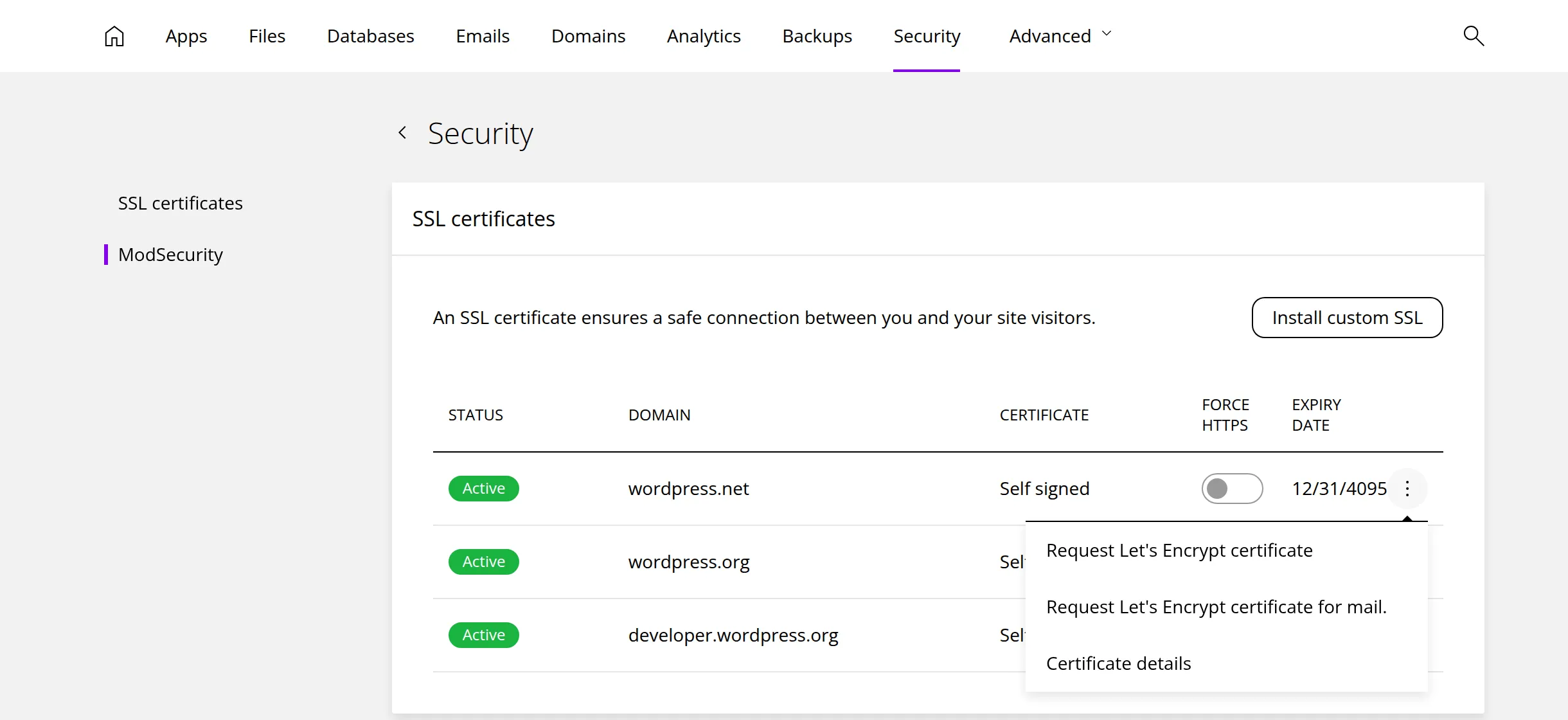Open the search magnifier icon

[x=1473, y=36]
